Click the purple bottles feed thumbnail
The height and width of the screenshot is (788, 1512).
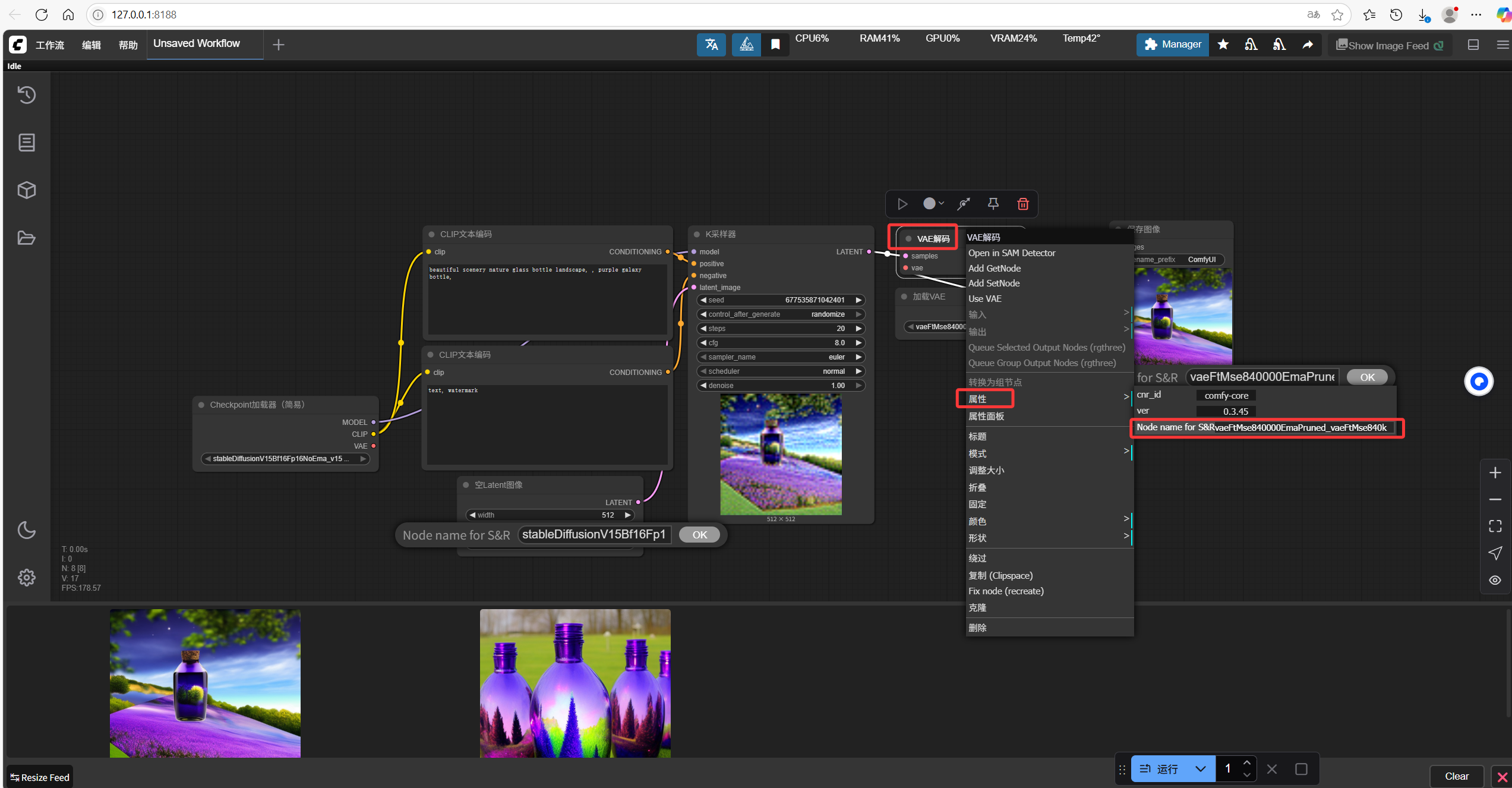pos(575,683)
